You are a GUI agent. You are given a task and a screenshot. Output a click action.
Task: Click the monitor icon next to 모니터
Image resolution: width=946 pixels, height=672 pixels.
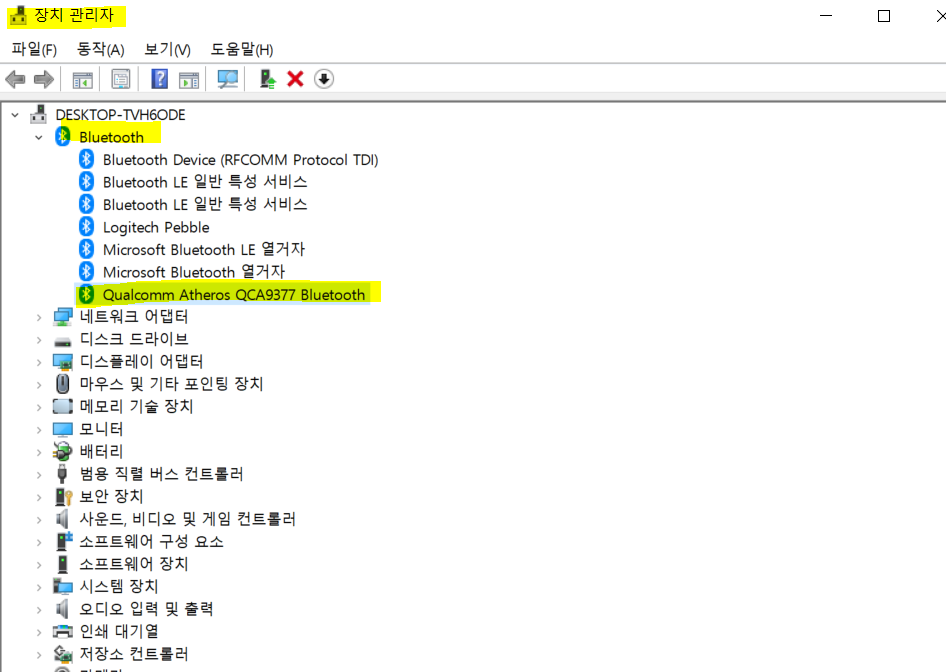[63, 430]
